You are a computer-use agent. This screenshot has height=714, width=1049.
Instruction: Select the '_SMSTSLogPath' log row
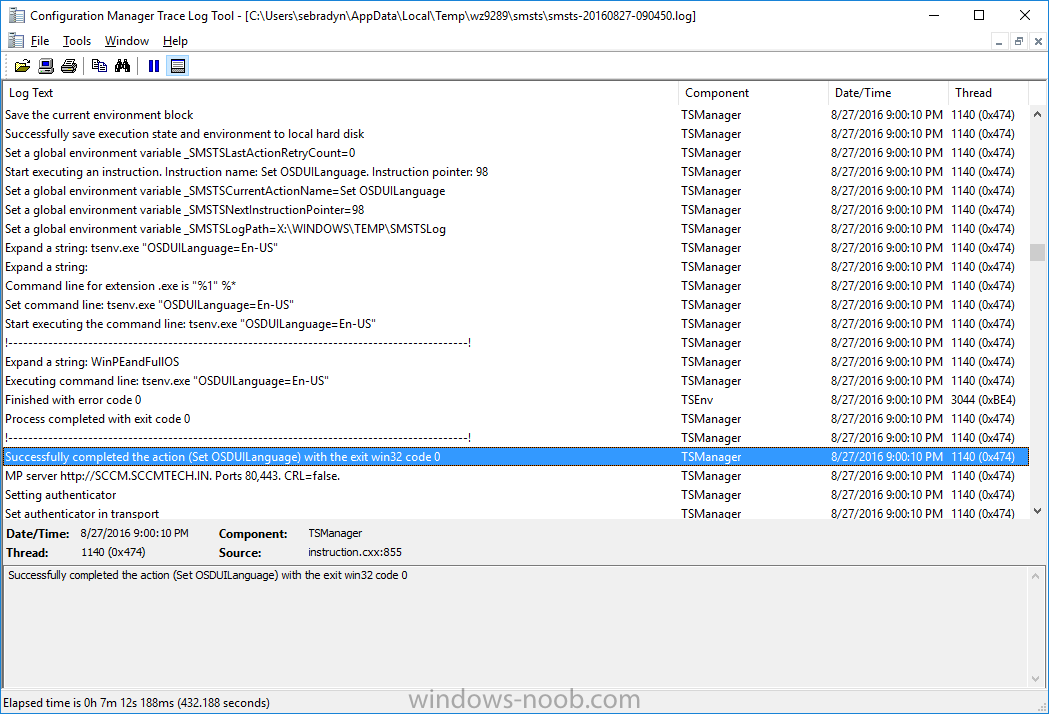pos(515,229)
